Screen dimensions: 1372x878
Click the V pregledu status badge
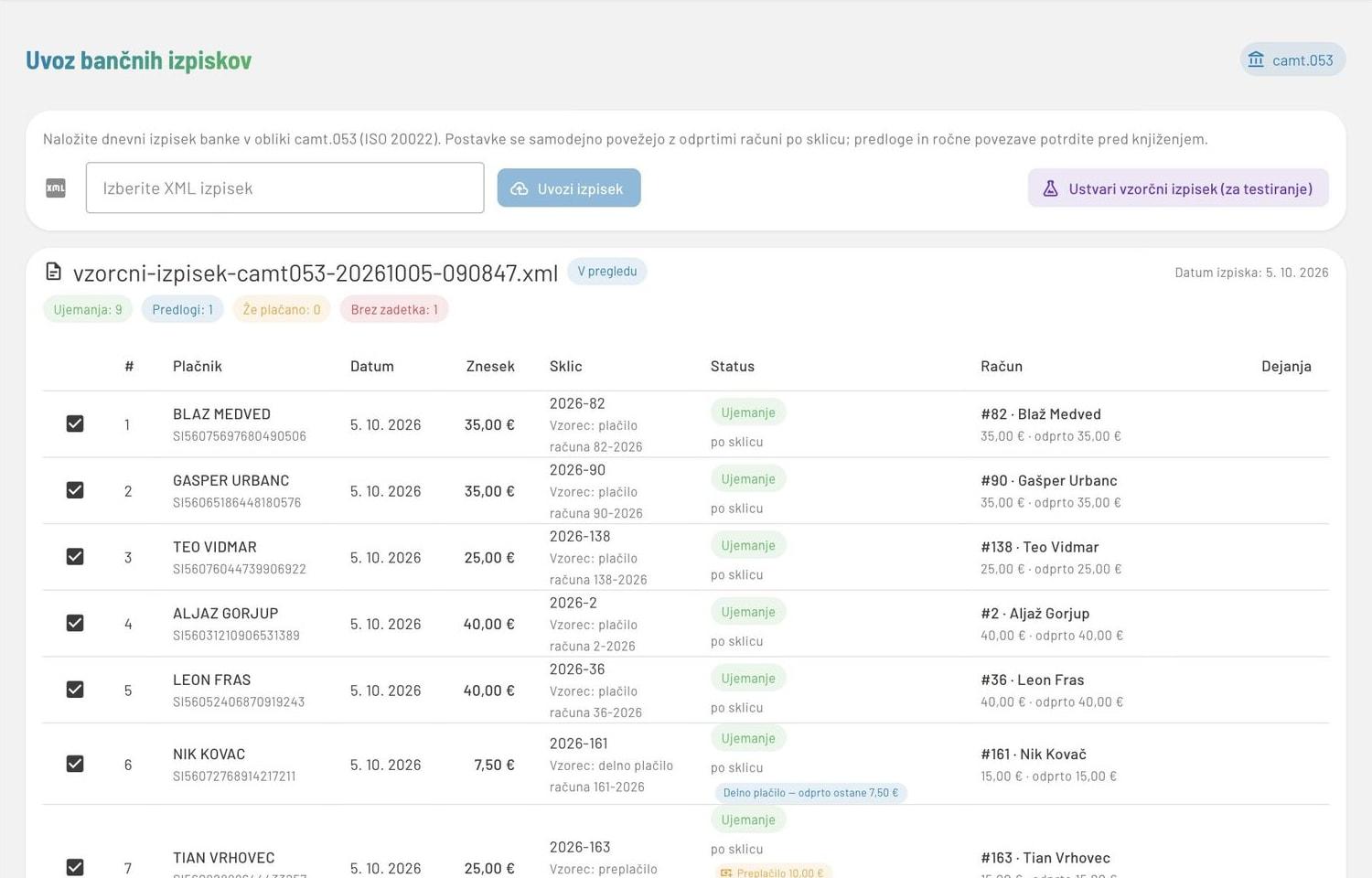tap(607, 272)
